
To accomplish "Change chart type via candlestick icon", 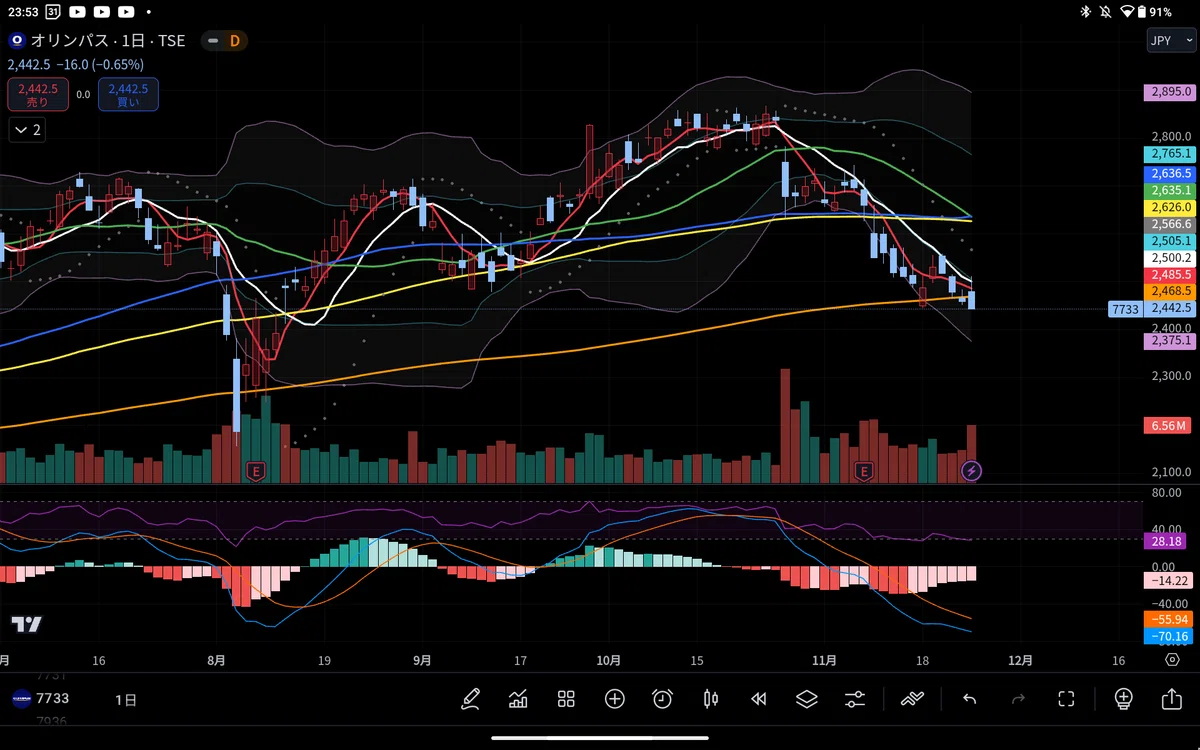I will pos(711,699).
